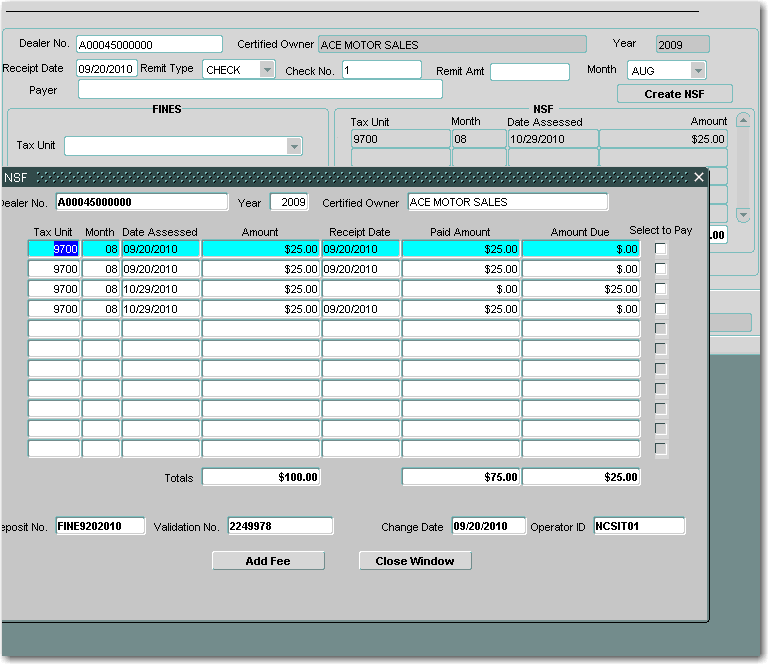
Task: Click Month 08 in background NSF panel
Action: 479,139
